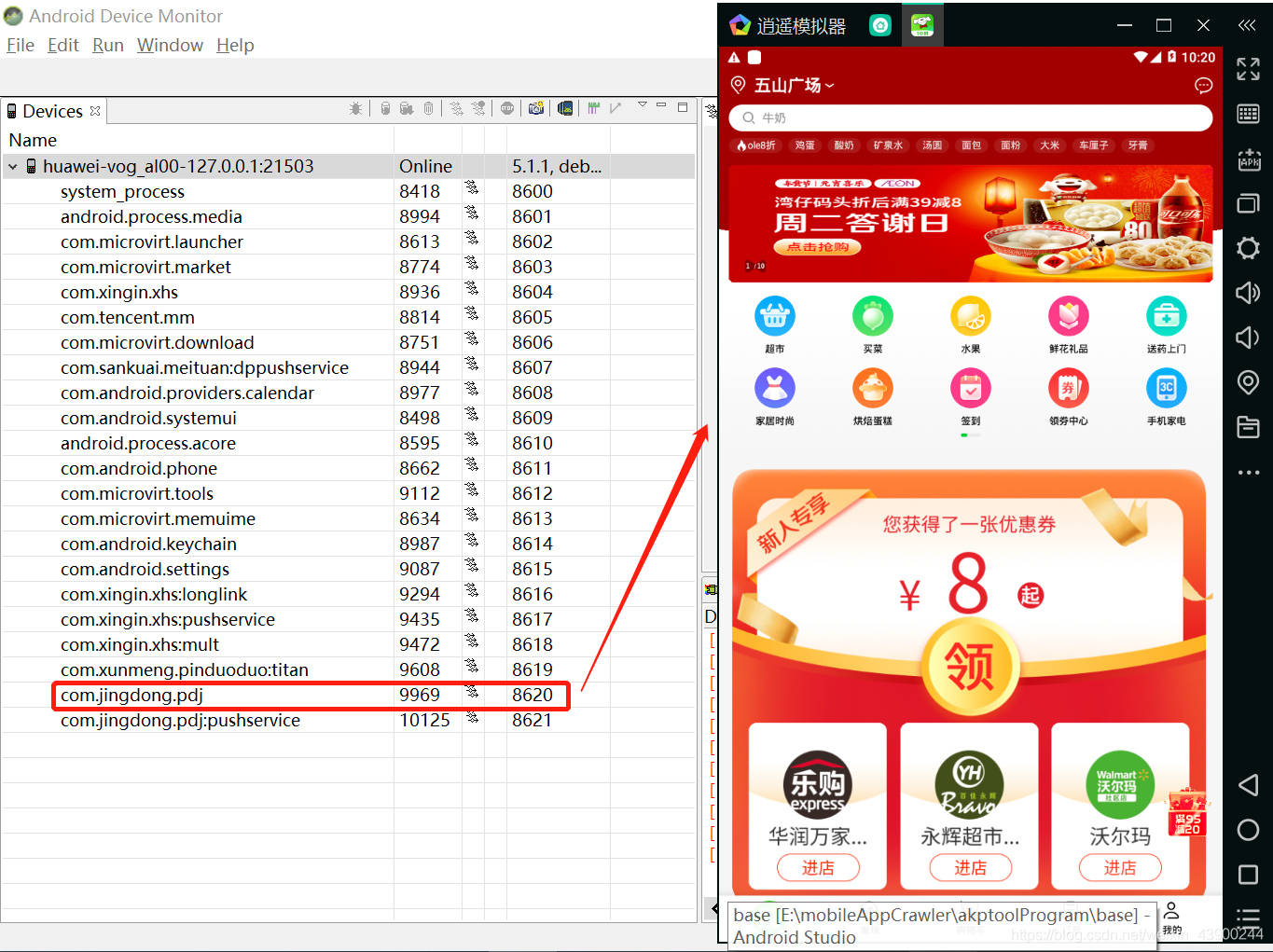Tap 进店 under 沃尔玛
This screenshot has height=952, width=1273.
coord(1120,868)
